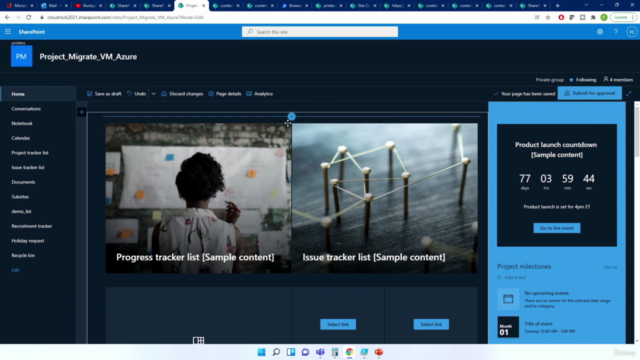The image size is (640, 360).
Task: Click the Search this site box
Action: click(320, 32)
